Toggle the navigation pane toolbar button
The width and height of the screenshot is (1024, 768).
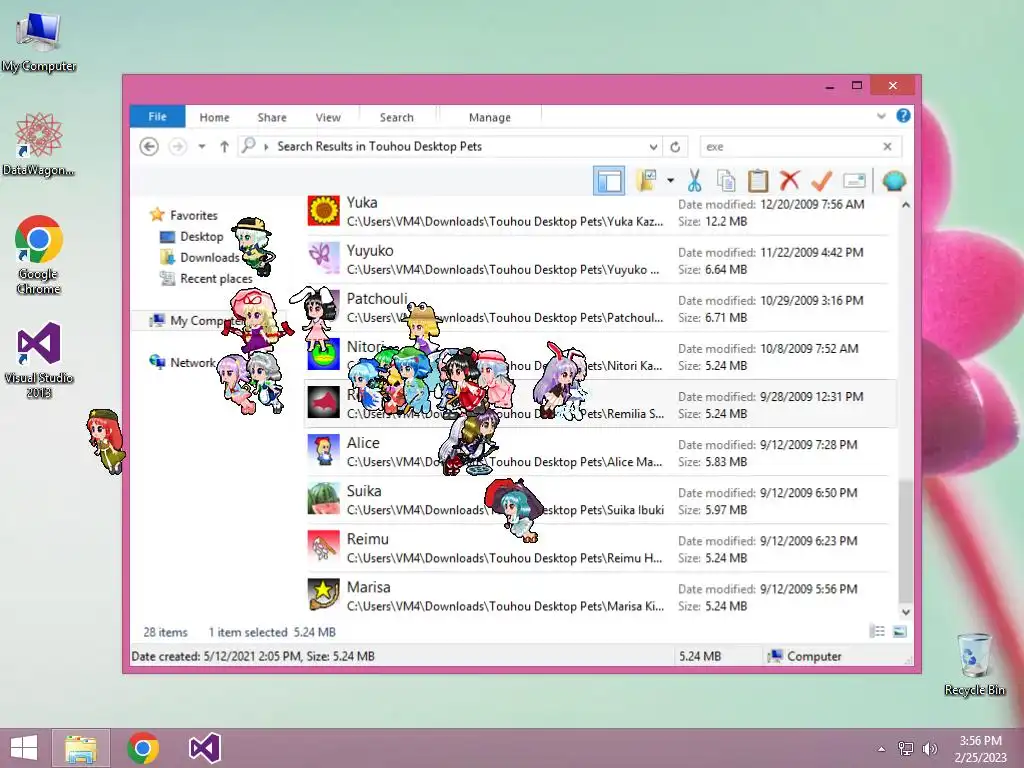point(609,181)
